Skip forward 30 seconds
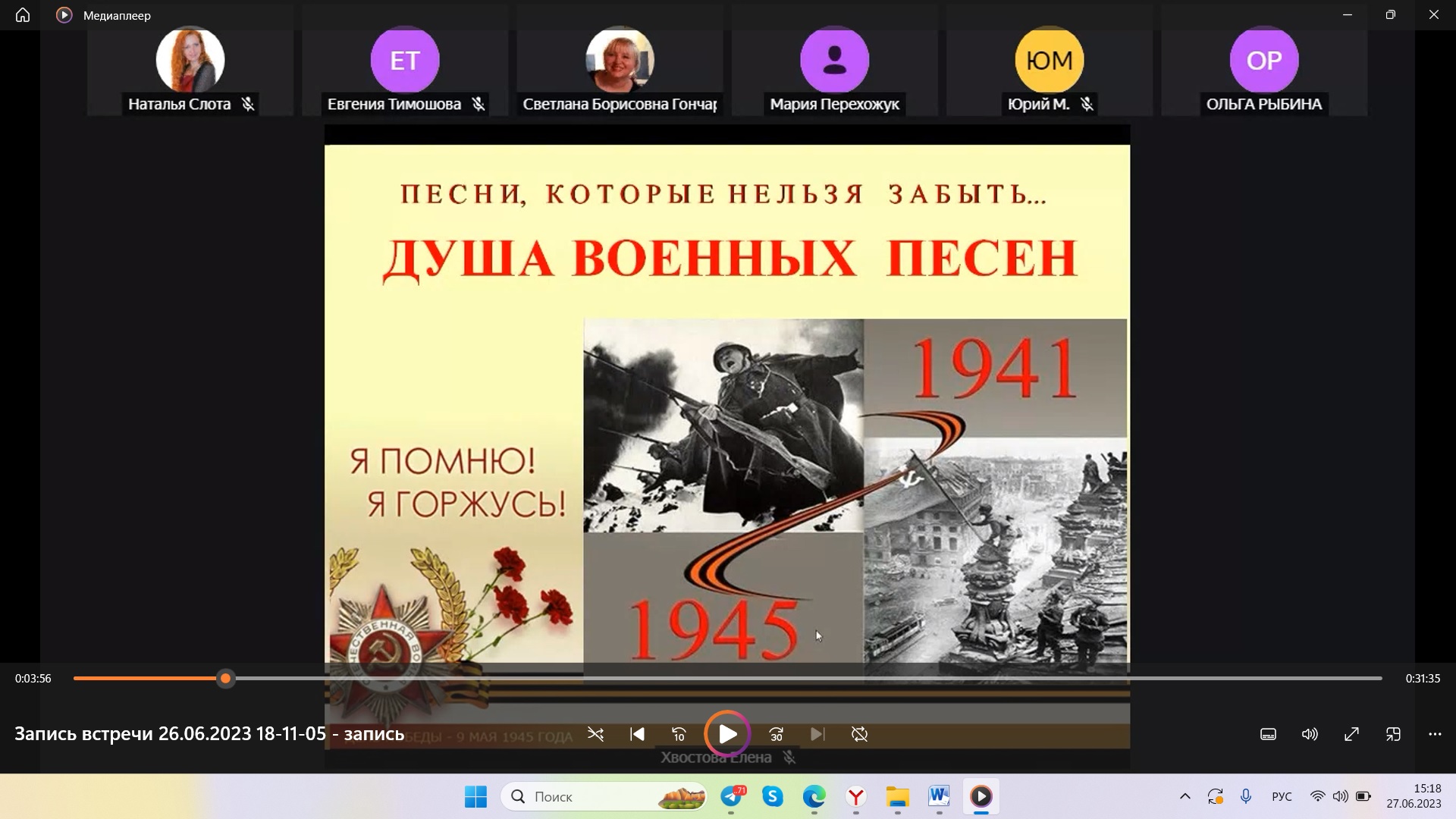This screenshot has height=819, width=1456. [777, 734]
